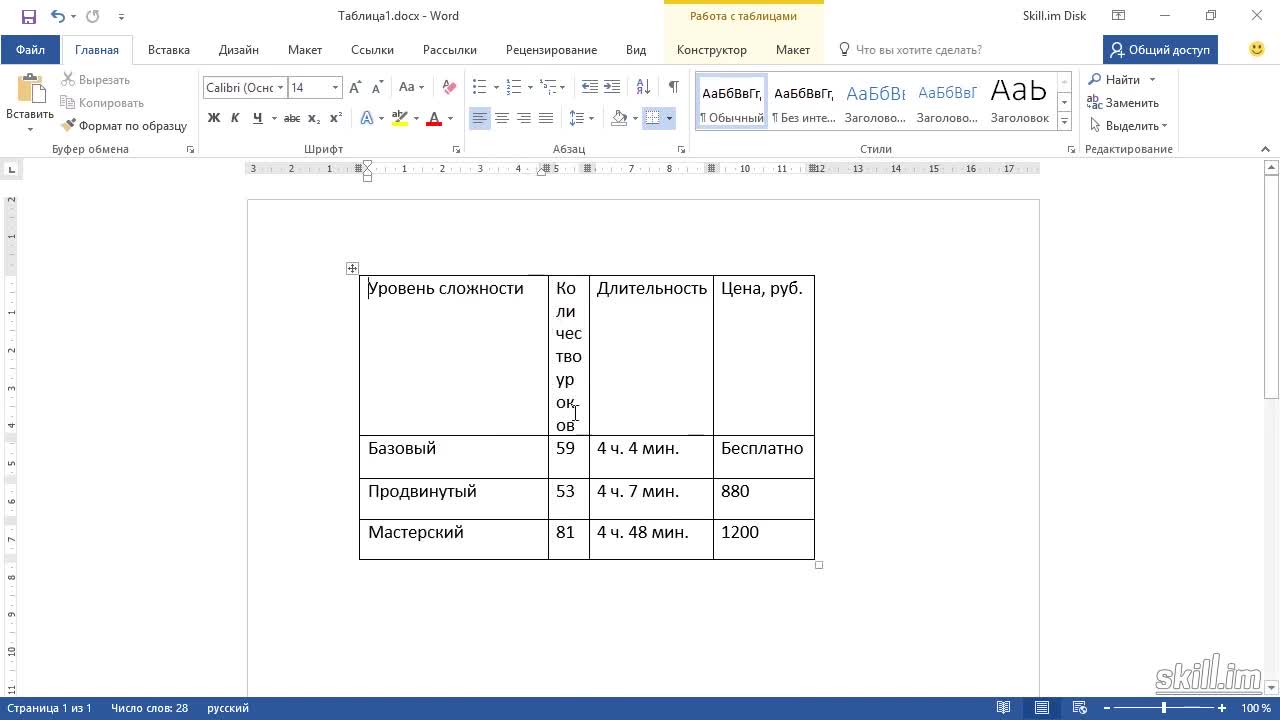Switch to the Рецензирование tab
This screenshot has width=1280, height=720.
[551, 49]
